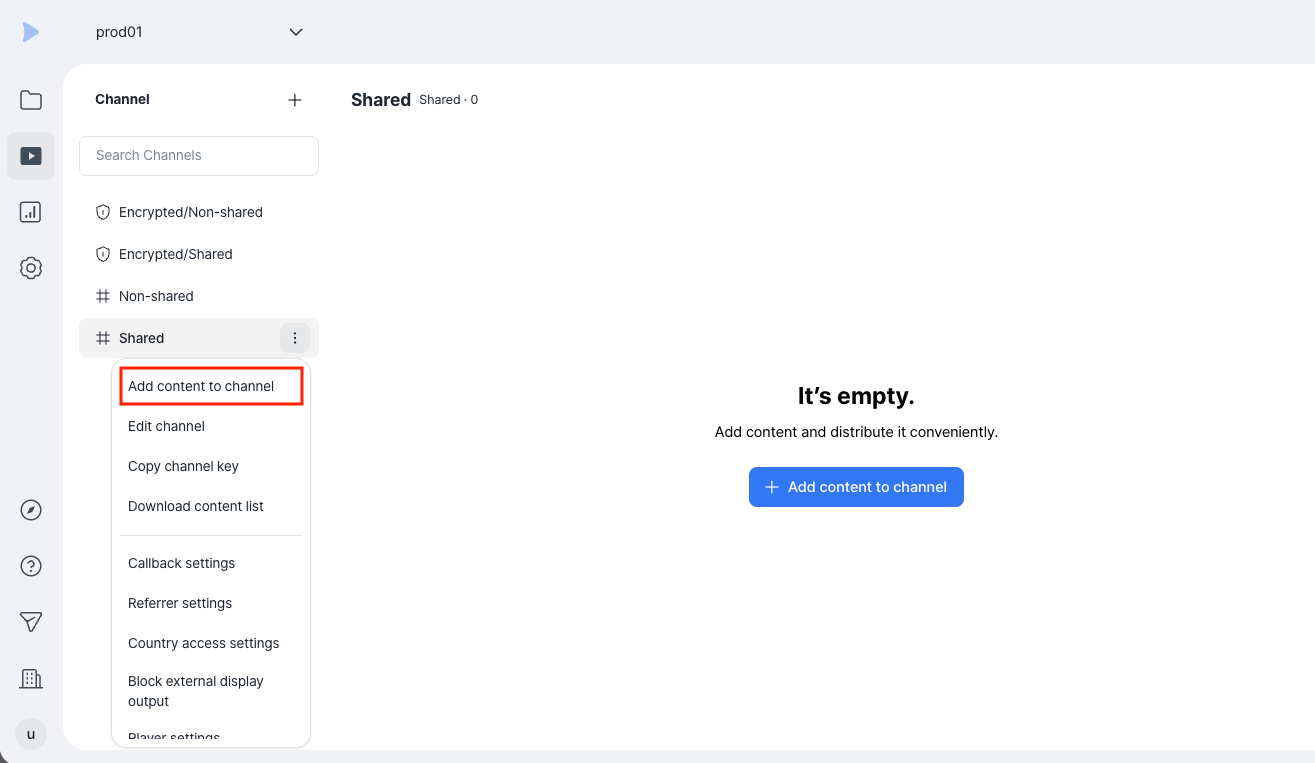This screenshot has height=763, width=1315.
Task: Open the folder icon in left sidebar
Action: (x=31, y=100)
